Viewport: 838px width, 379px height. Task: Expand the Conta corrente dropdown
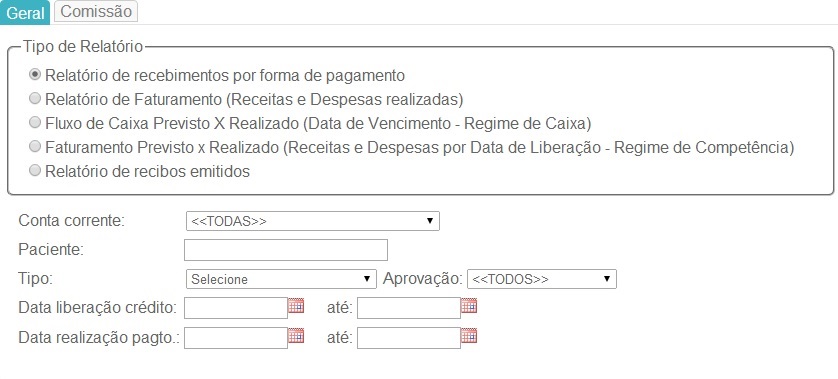coord(313,221)
